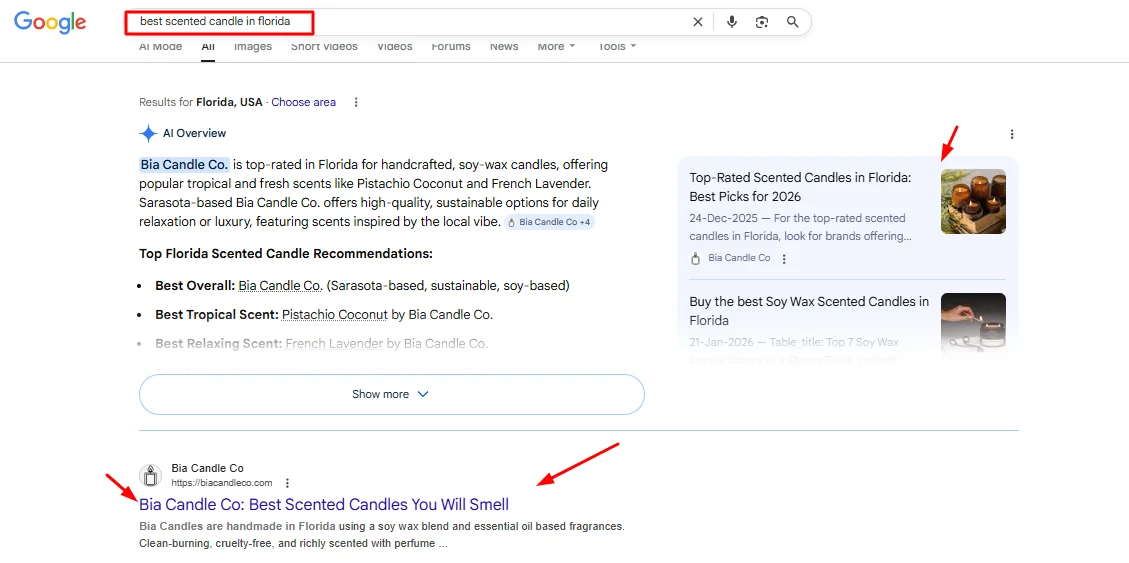Viewport: 1129px width, 563px height.
Task: Clear search text with X icon
Action: [x=698, y=22]
